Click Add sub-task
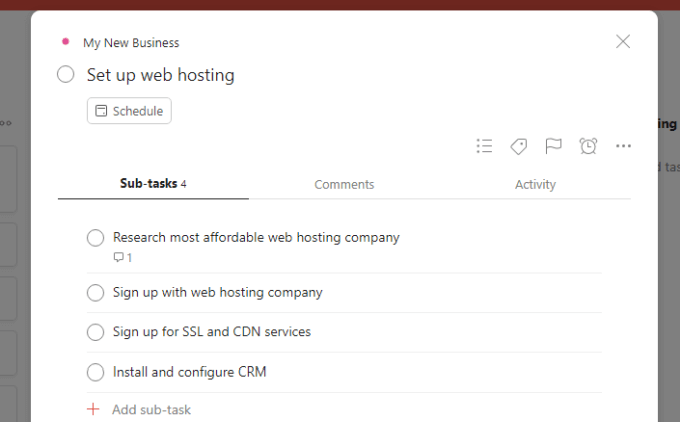 click(x=151, y=409)
